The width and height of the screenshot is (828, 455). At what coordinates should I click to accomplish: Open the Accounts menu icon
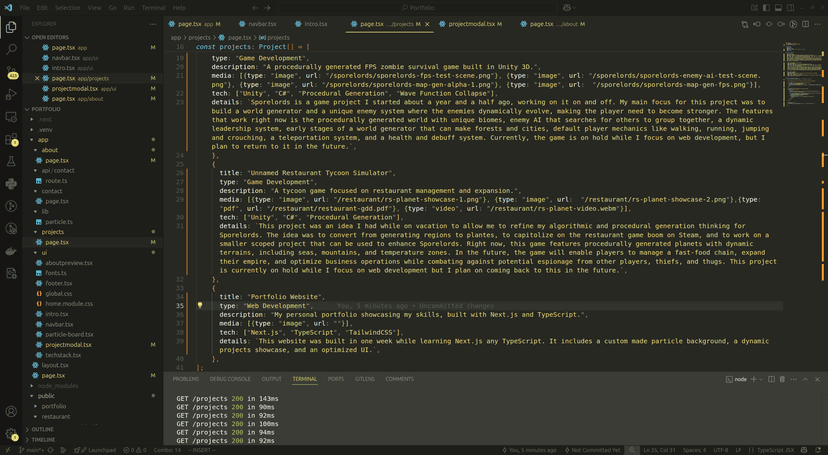tap(11, 411)
